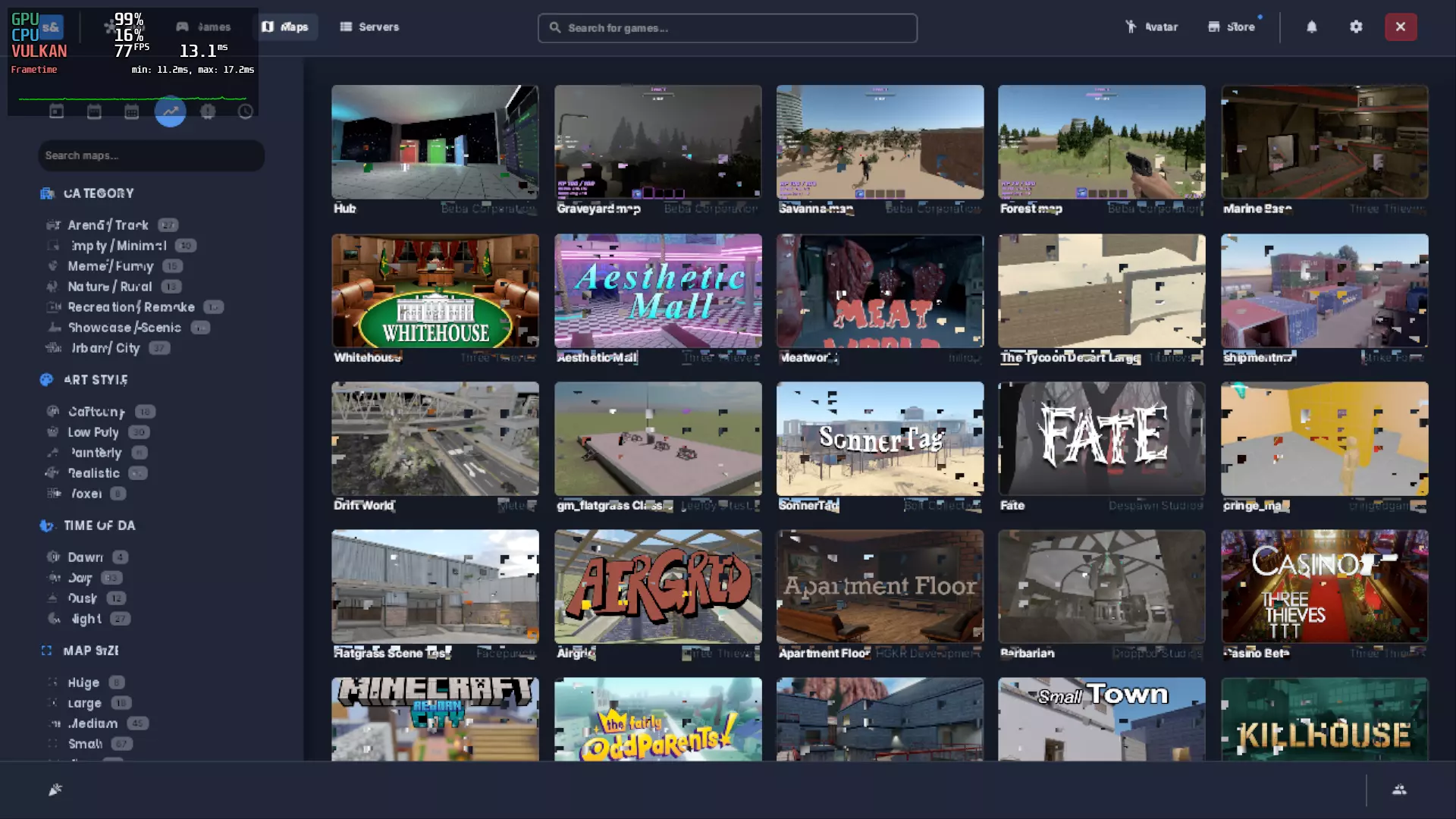The width and height of the screenshot is (1456, 819).
Task: Click the party popper icon at bottom left
Action: coord(55,789)
